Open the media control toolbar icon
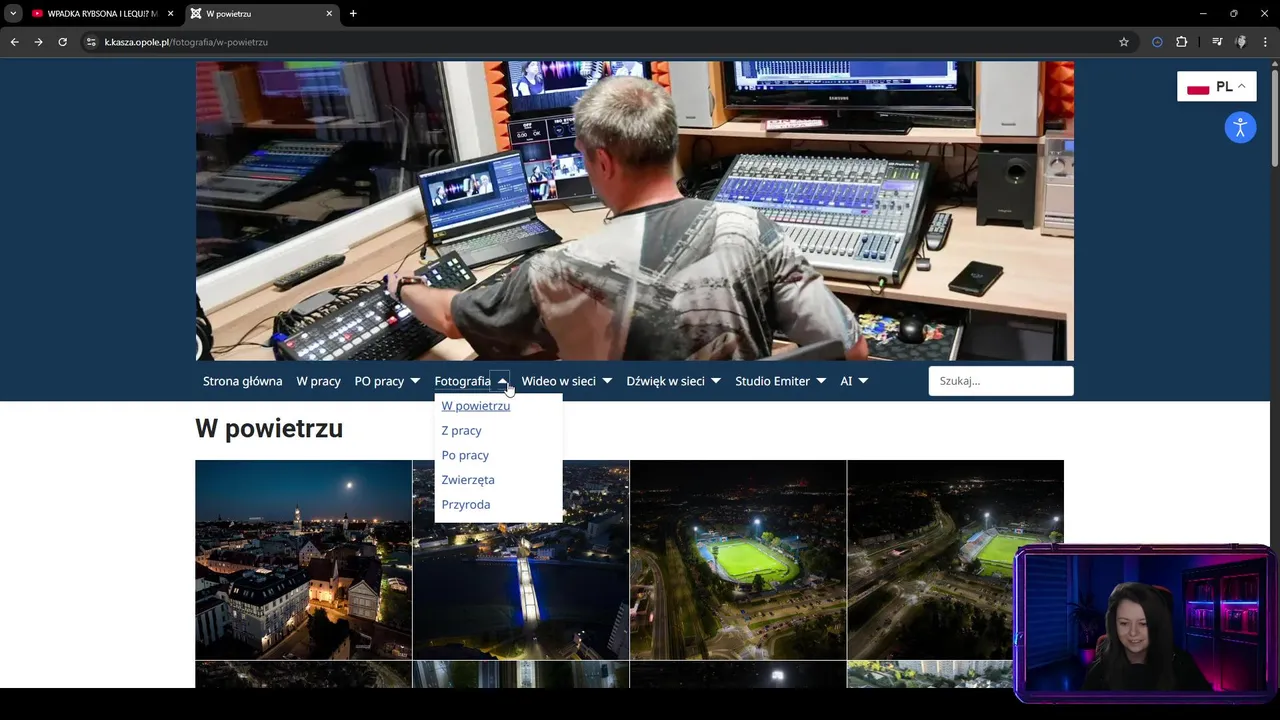 [1217, 42]
